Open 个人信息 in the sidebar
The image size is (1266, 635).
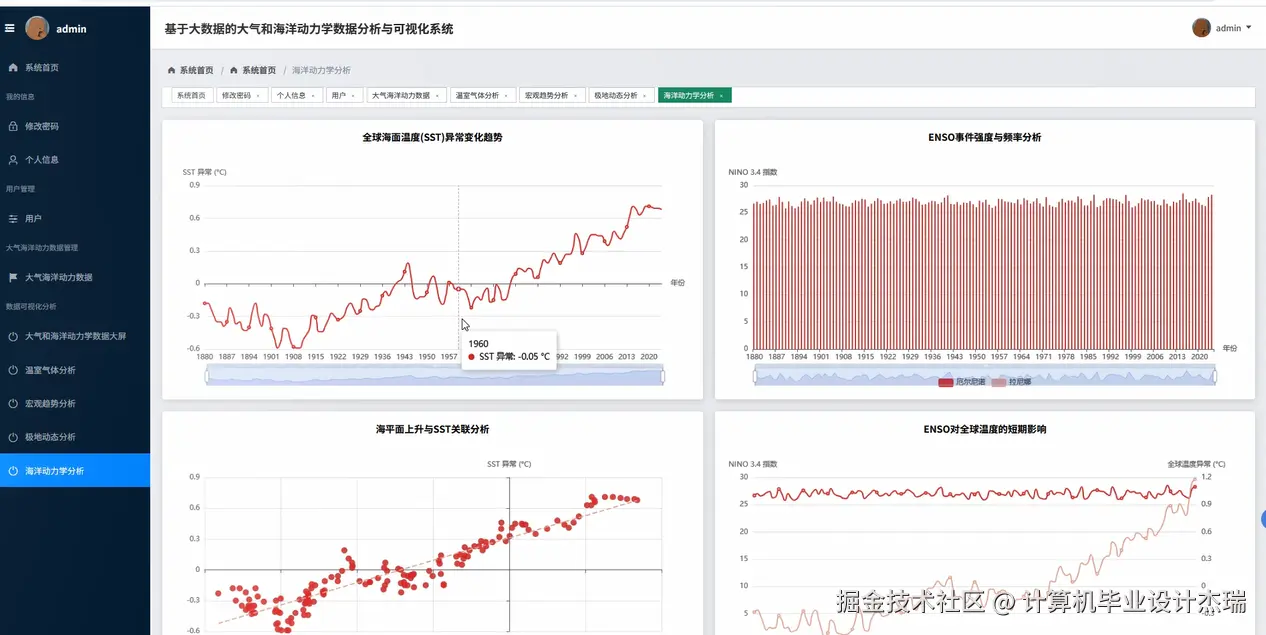point(75,159)
